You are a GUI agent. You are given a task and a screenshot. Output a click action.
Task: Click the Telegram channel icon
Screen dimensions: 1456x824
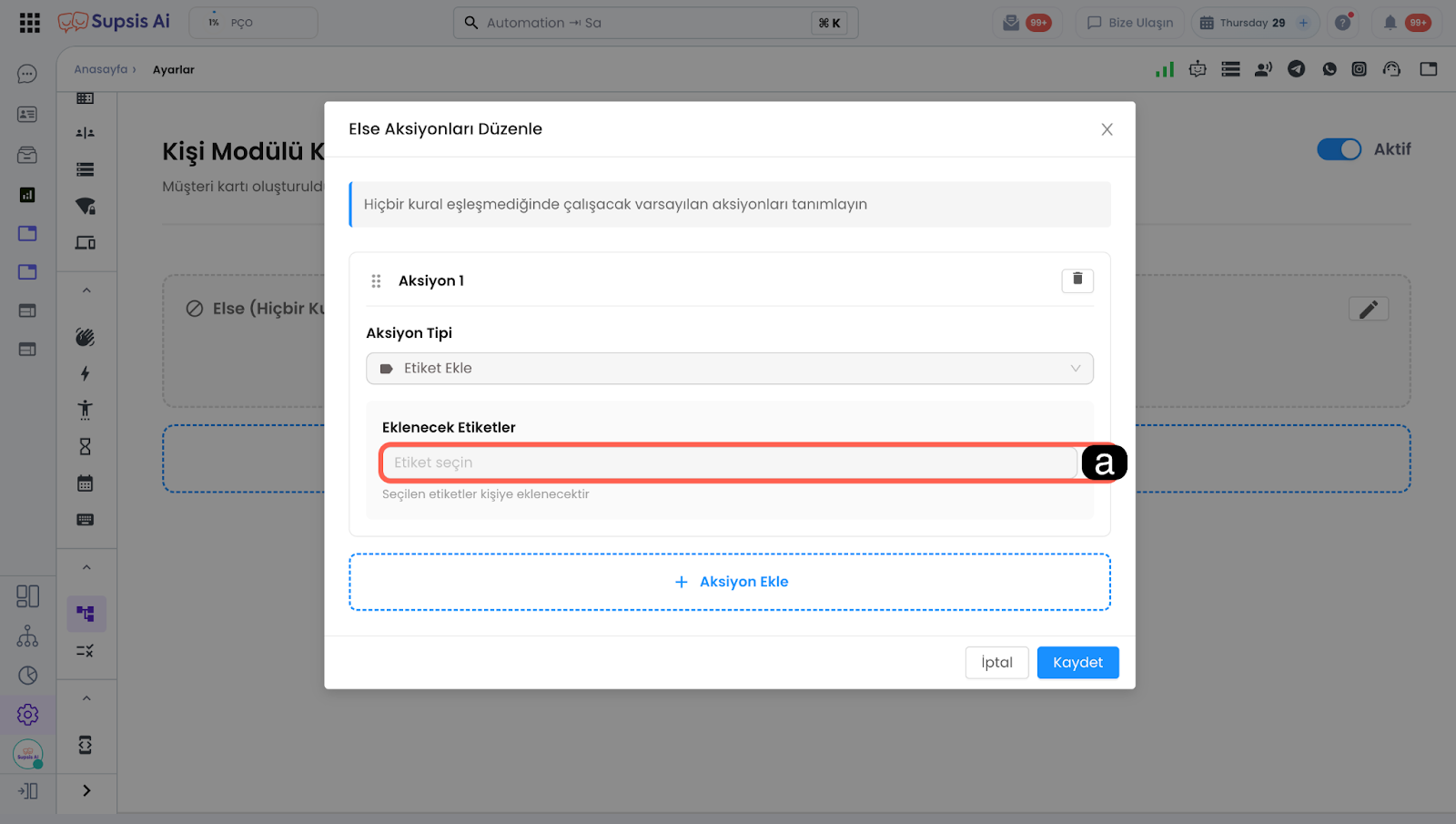(1296, 69)
